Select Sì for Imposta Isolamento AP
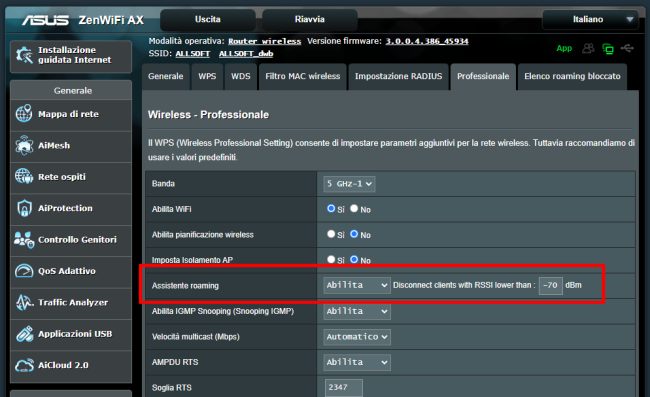Image resolution: width=650 pixels, height=397 pixels. click(x=331, y=259)
